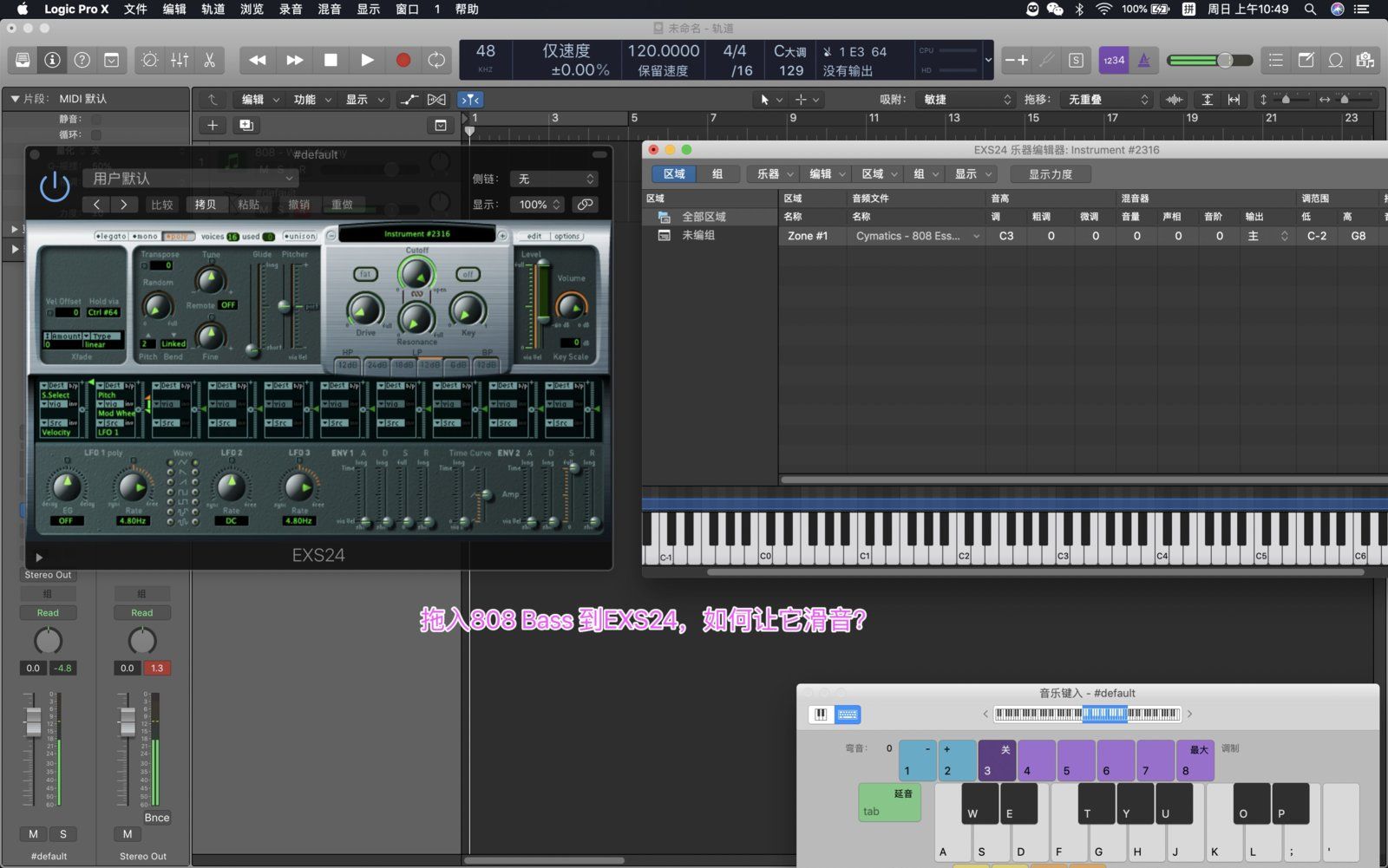1388x868 pixels.
Task: Open the Editors scissors icon
Action: (x=209, y=60)
